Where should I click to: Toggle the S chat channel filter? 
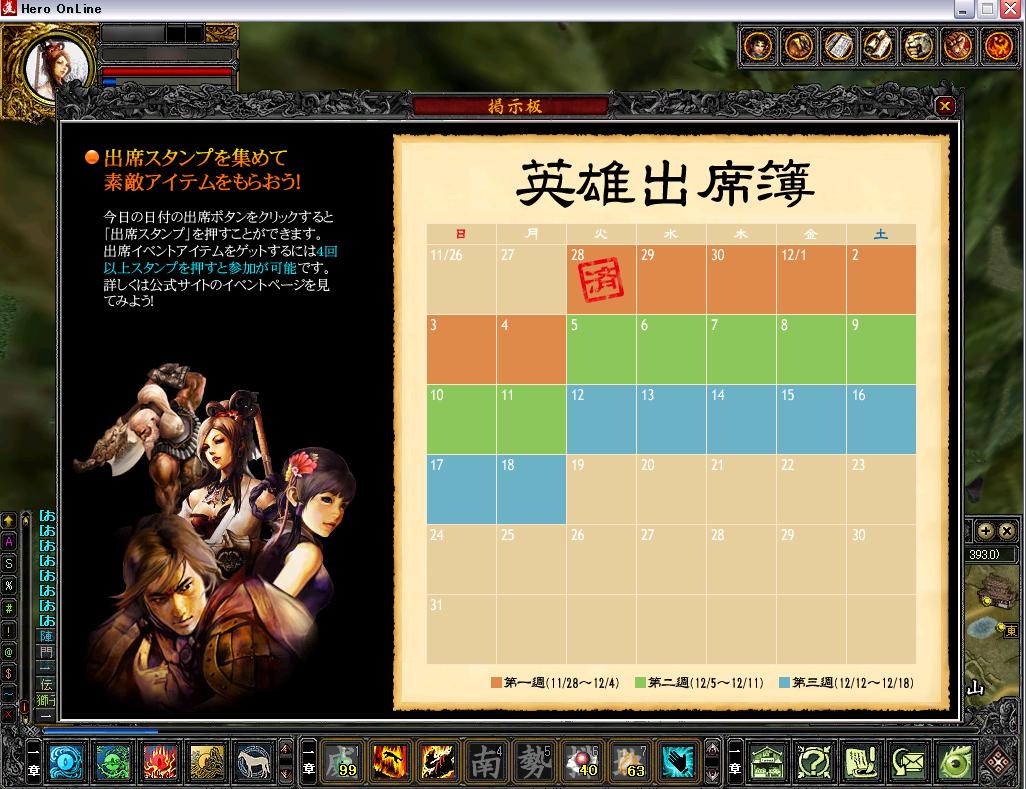[x=9, y=563]
